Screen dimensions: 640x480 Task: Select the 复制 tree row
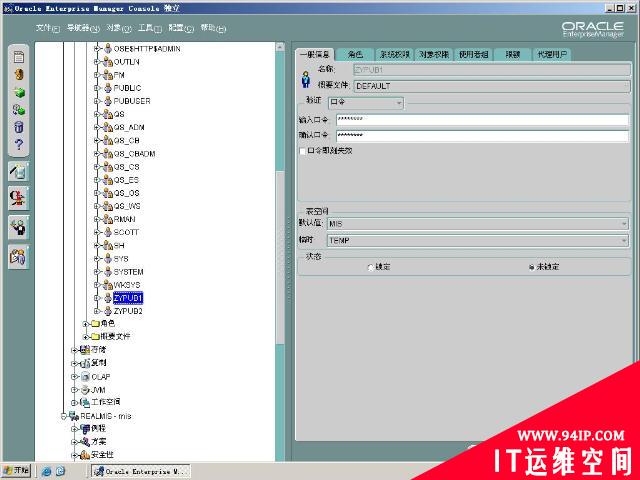tap(99, 362)
